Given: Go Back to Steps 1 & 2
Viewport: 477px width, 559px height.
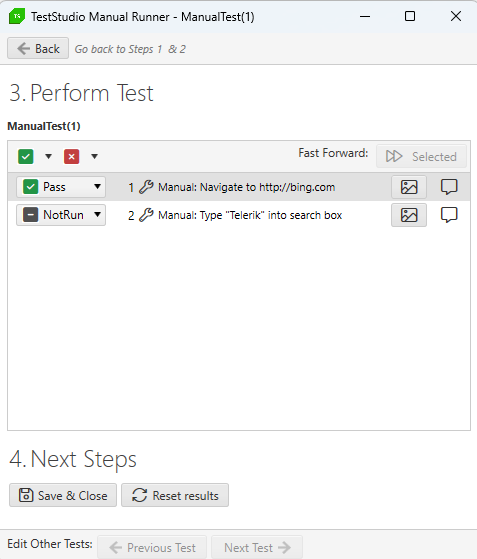Looking at the screenshot, I should click(x=38, y=48).
